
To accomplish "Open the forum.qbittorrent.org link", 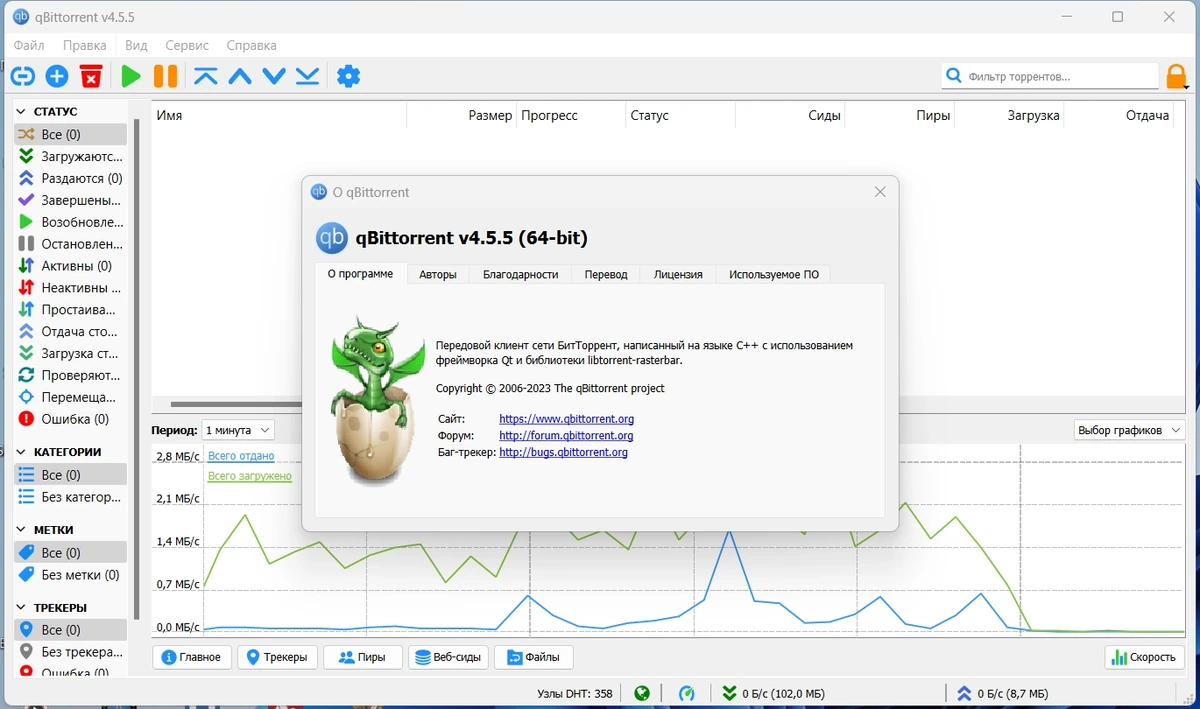I will point(566,436).
